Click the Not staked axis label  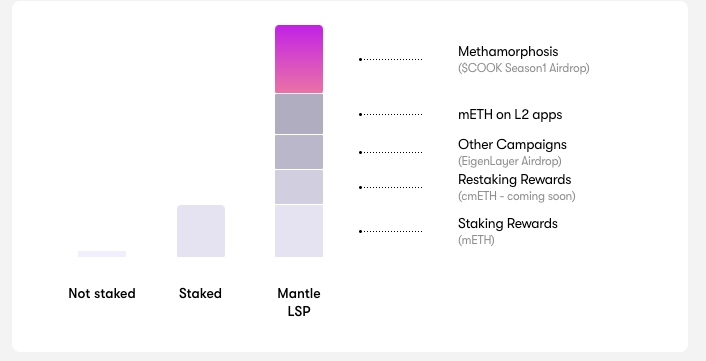(x=102, y=293)
